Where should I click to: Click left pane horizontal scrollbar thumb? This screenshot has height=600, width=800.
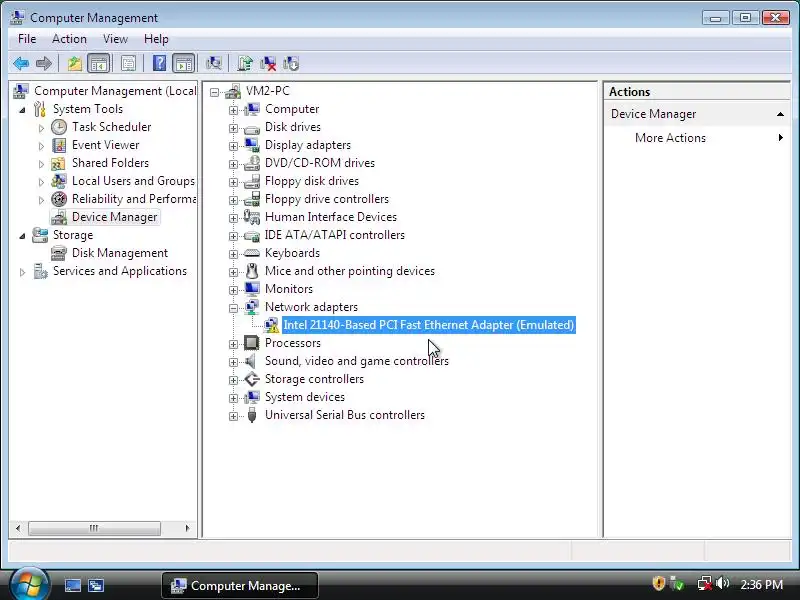pos(94,528)
